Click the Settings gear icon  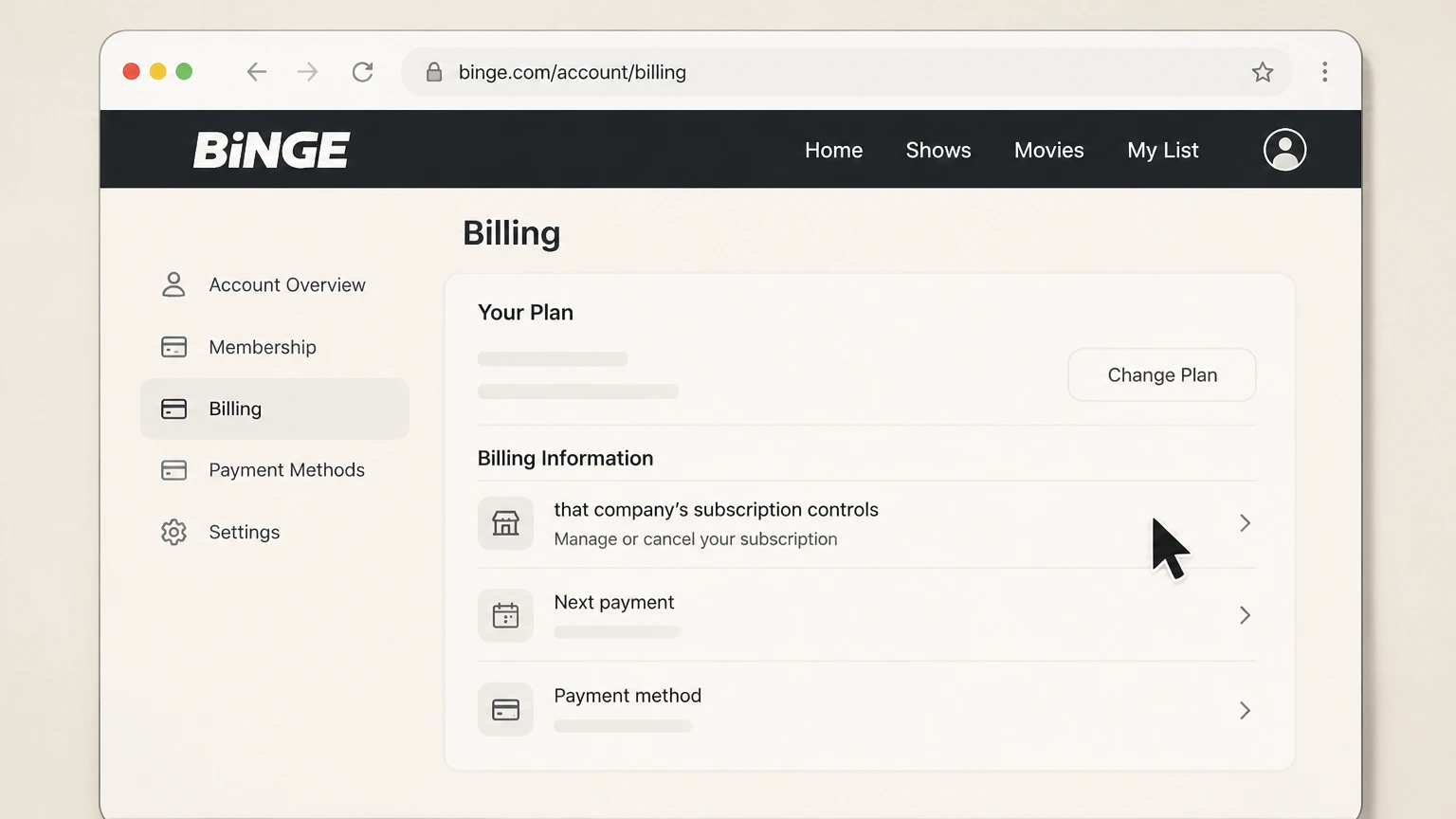point(173,532)
